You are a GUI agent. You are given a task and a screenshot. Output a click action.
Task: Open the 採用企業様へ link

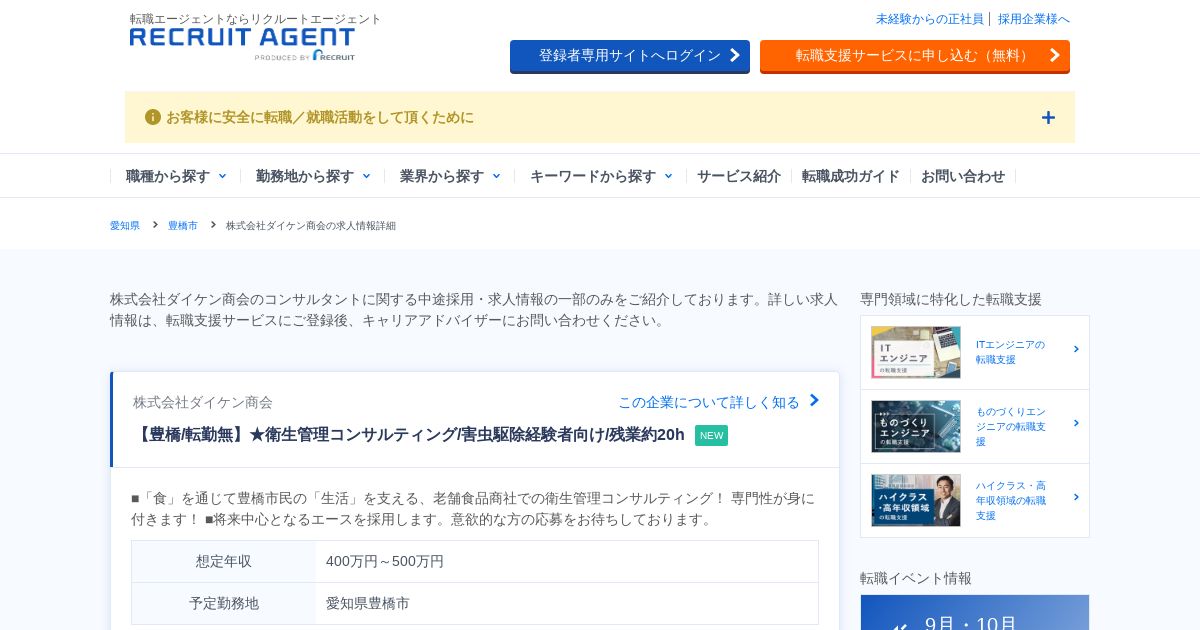tap(1034, 19)
